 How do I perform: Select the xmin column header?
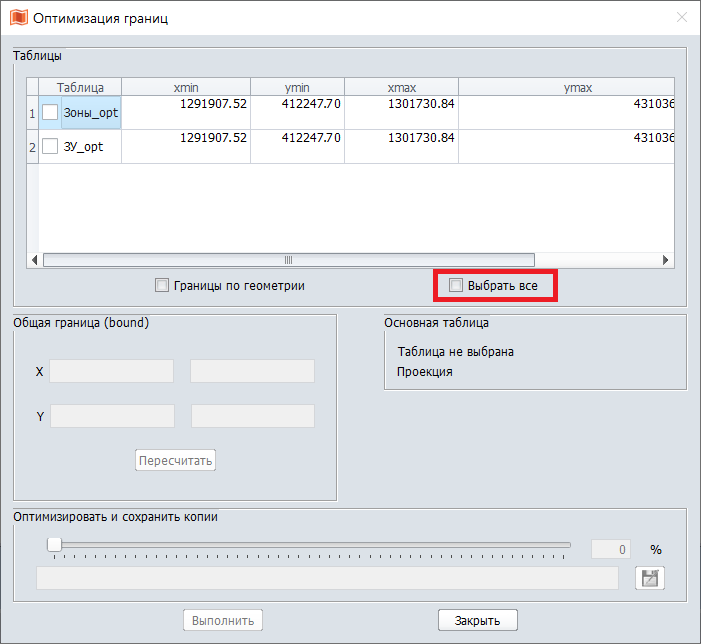click(x=185, y=88)
